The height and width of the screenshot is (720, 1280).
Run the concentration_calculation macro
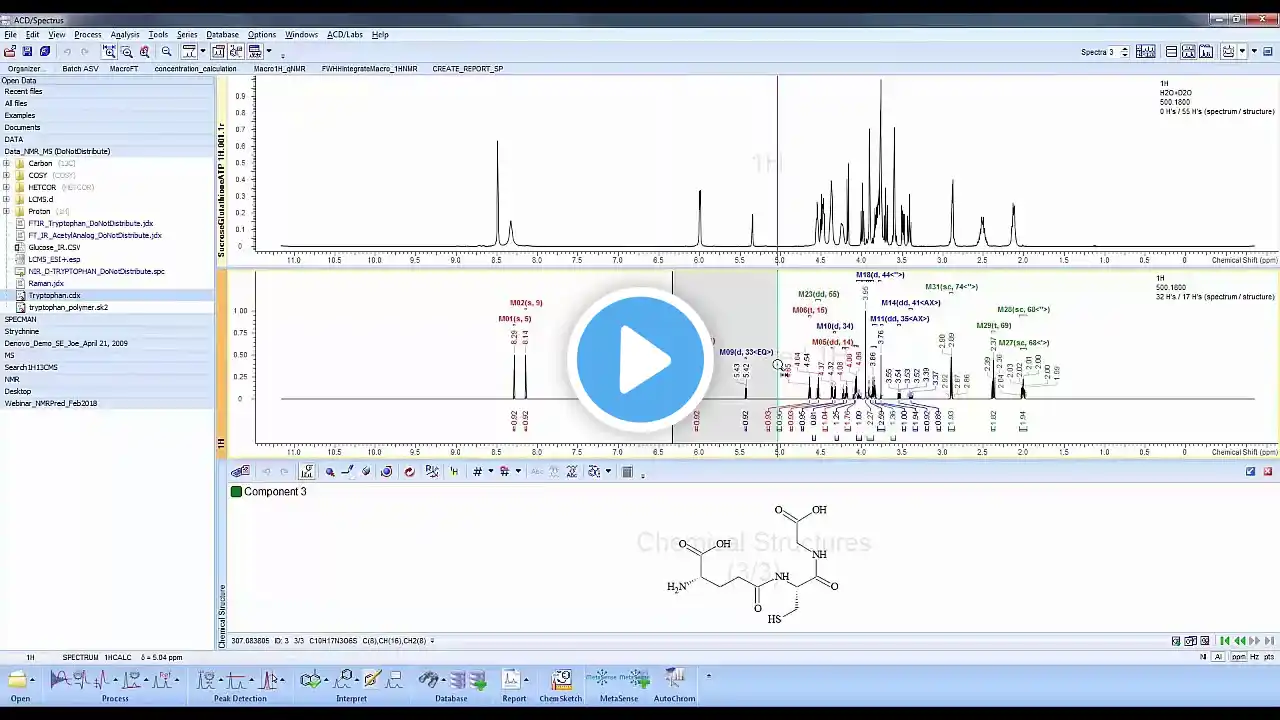click(196, 69)
